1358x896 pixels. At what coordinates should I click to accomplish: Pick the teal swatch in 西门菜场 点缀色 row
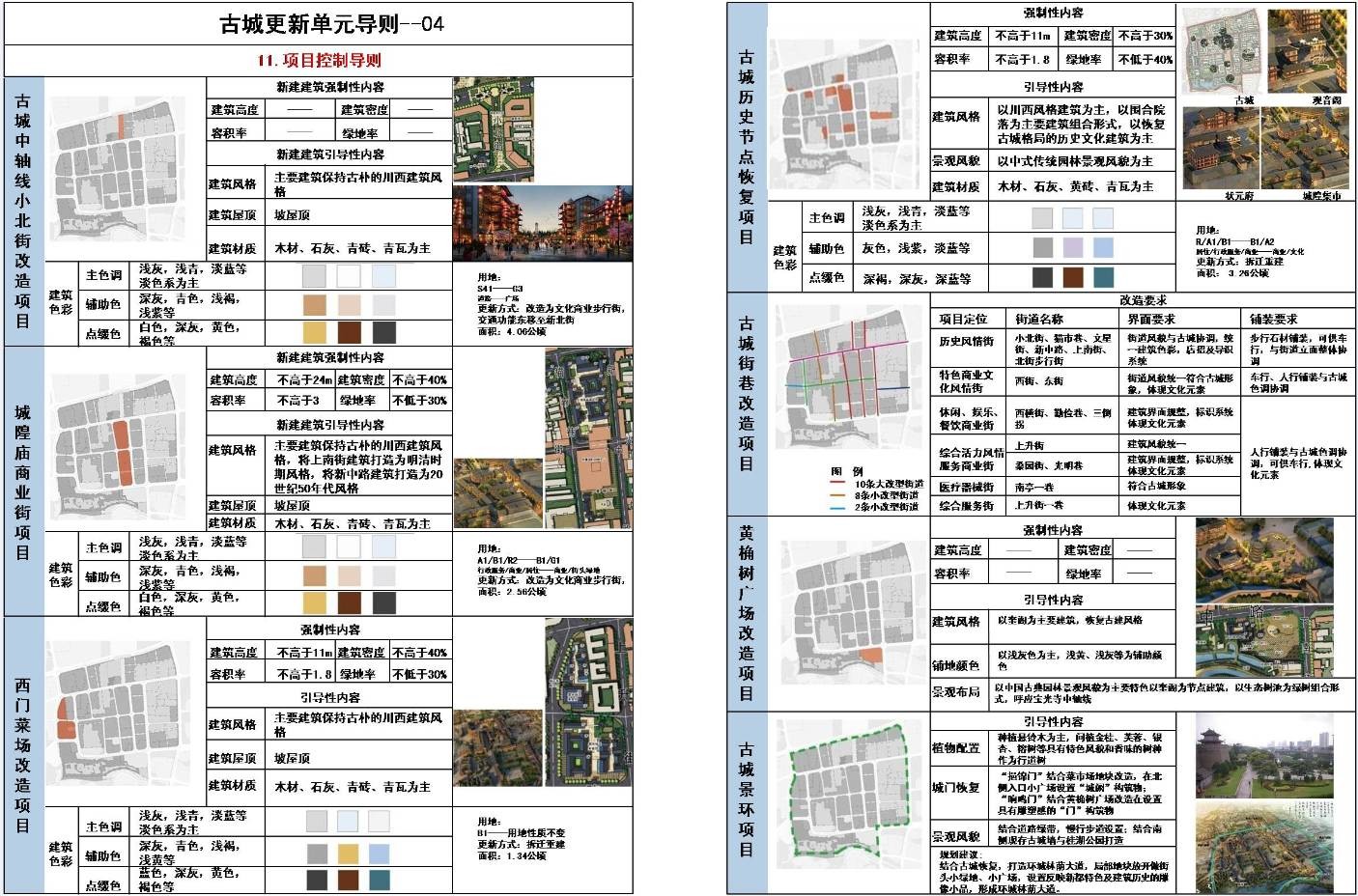tap(379, 880)
